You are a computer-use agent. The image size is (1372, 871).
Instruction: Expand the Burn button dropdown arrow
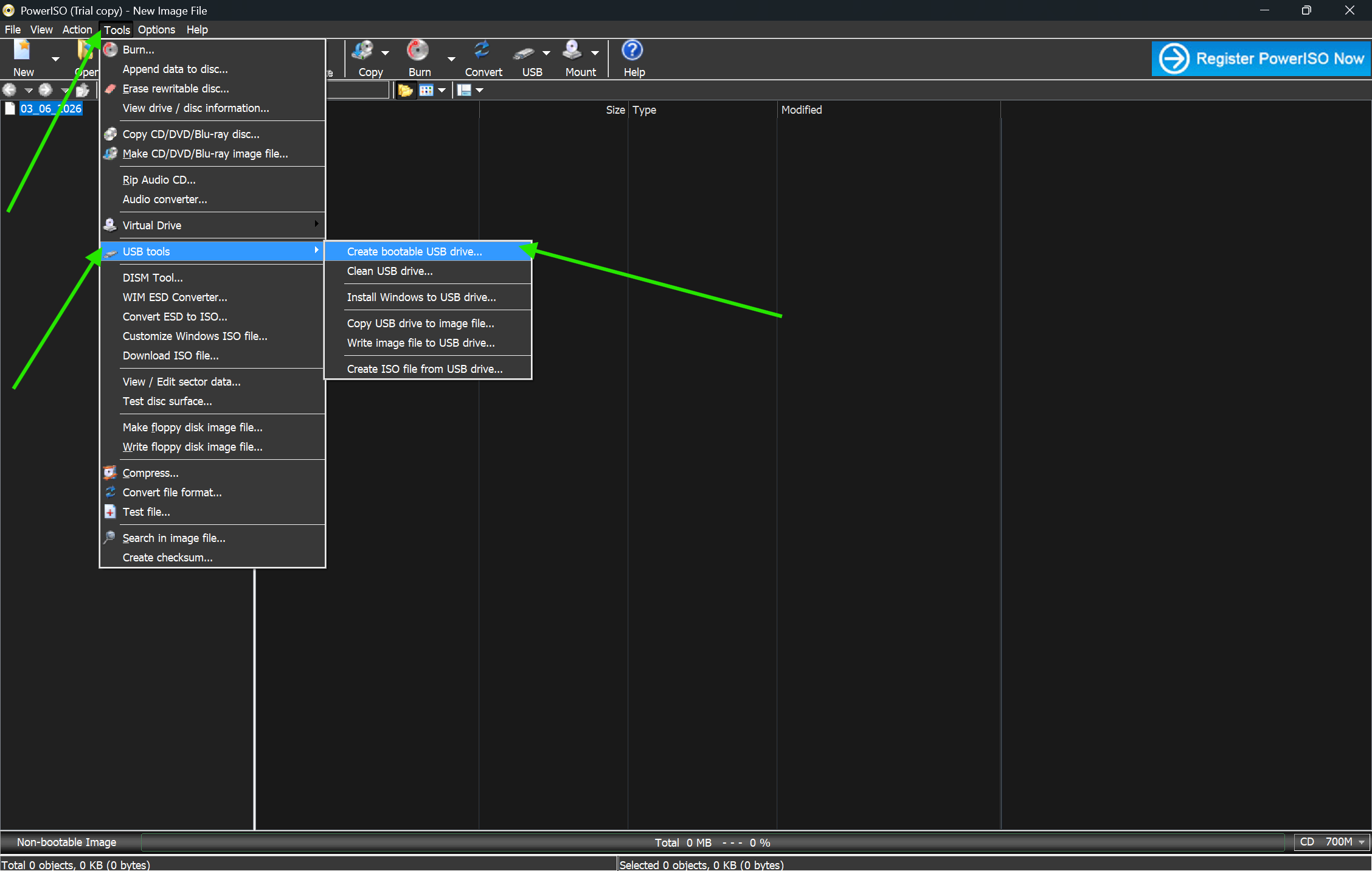451,59
